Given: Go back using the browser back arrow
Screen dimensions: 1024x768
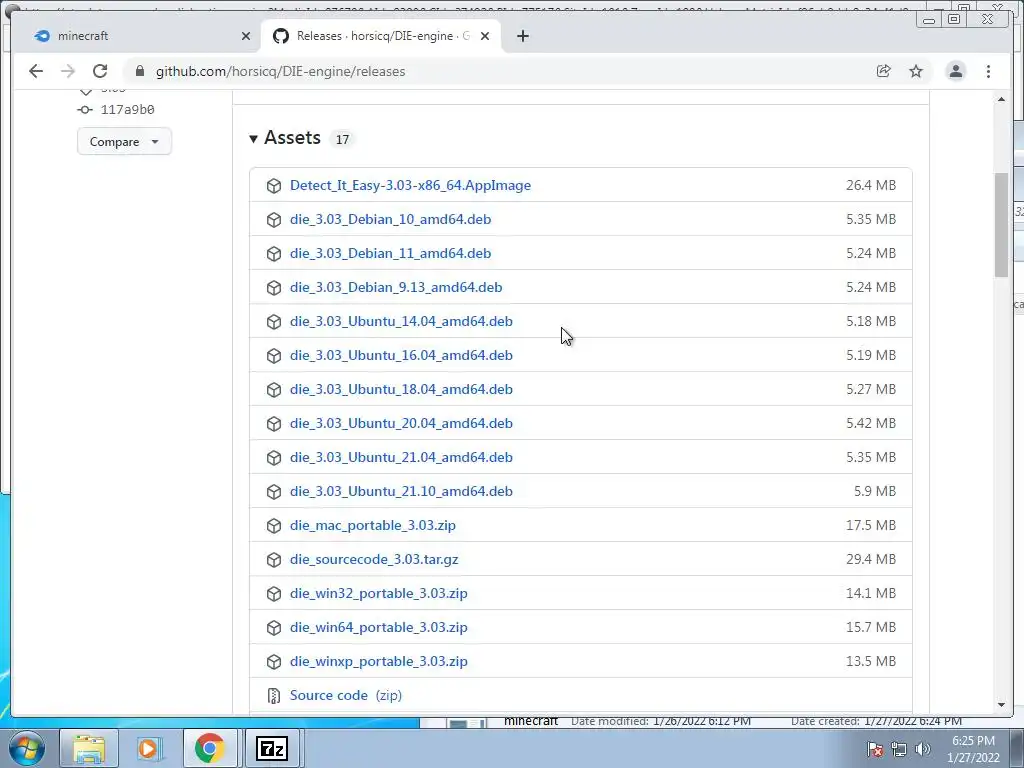Looking at the screenshot, I should click(36, 71).
